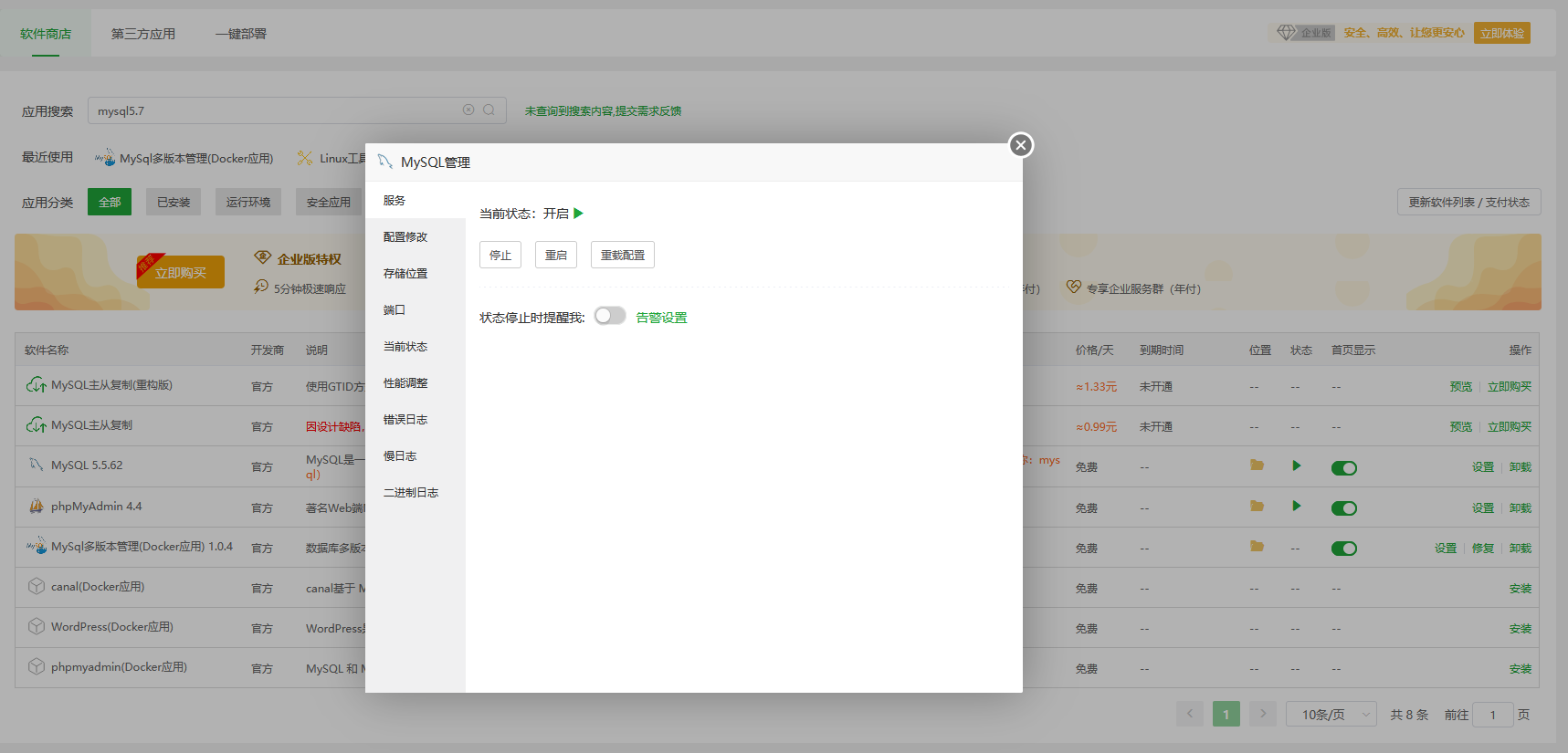1568x753 pixels.
Task: Click the MySQL主从复制 cloud icon
Action: click(37, 425)
